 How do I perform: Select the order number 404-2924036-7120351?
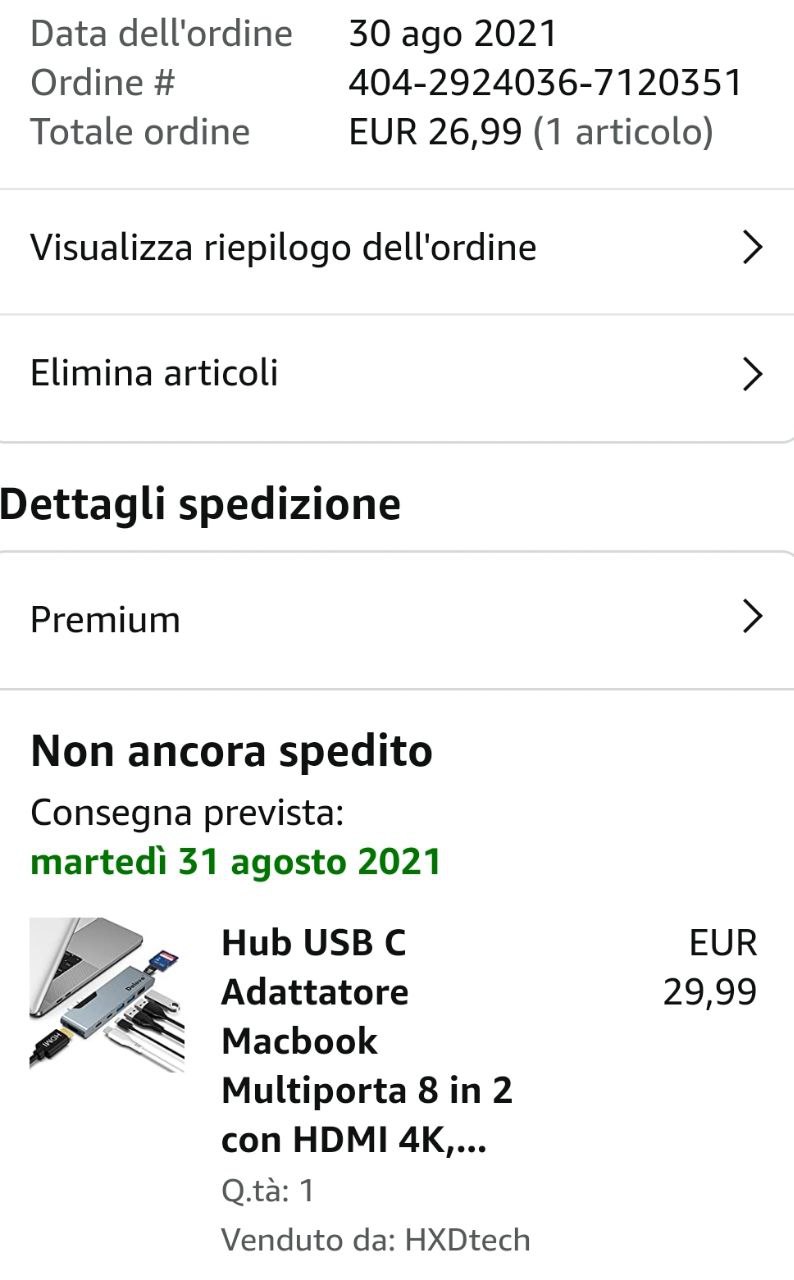(x=546, y=83)
